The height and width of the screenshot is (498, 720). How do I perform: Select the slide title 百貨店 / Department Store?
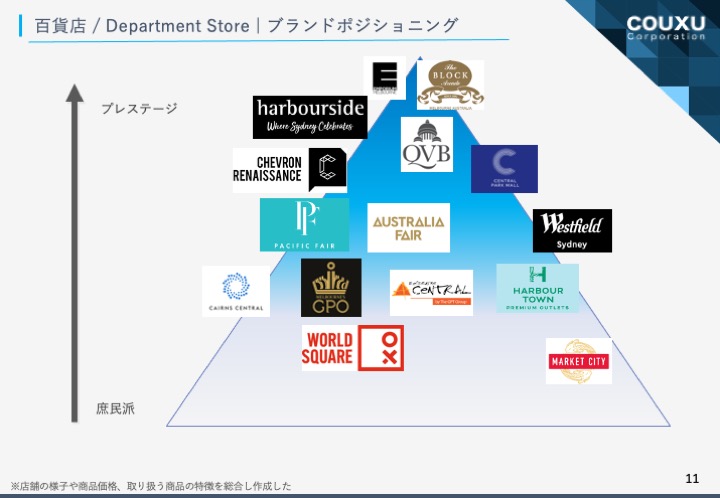(x=142, y=26)
